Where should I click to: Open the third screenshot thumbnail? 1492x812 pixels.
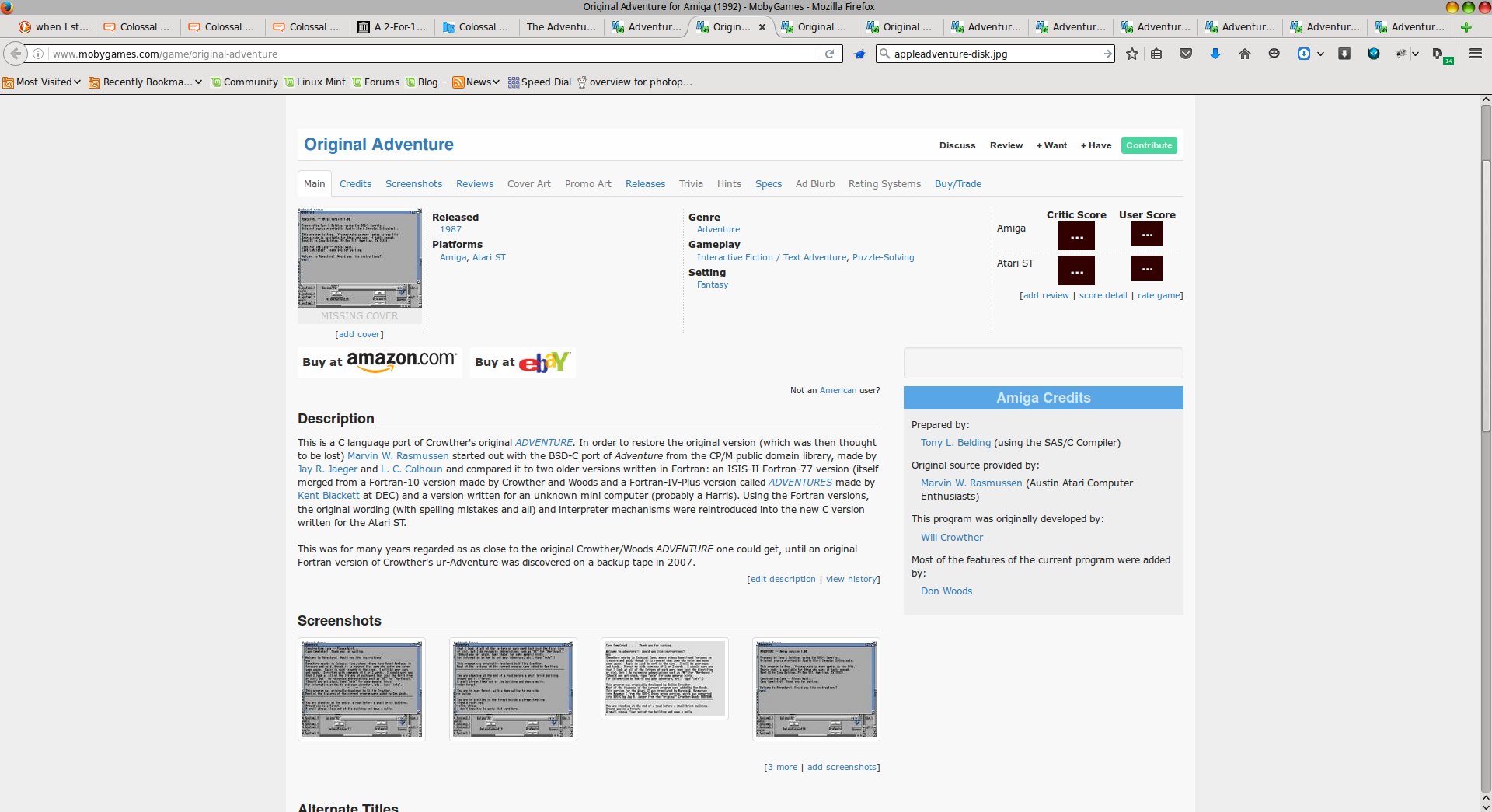[x=664, y=679]
